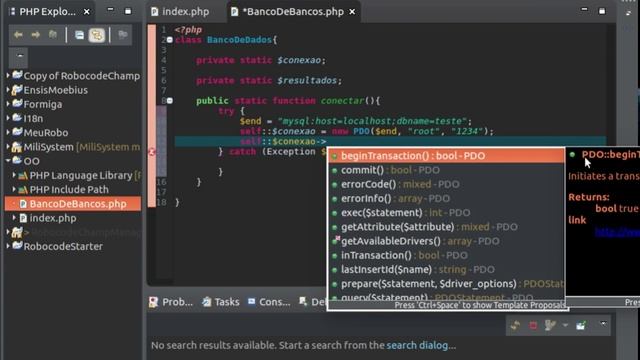Screen dimensions: 640x360
Task: Click the go up icon in PHP Explorer toolbar
Action: tap(53, 35)
